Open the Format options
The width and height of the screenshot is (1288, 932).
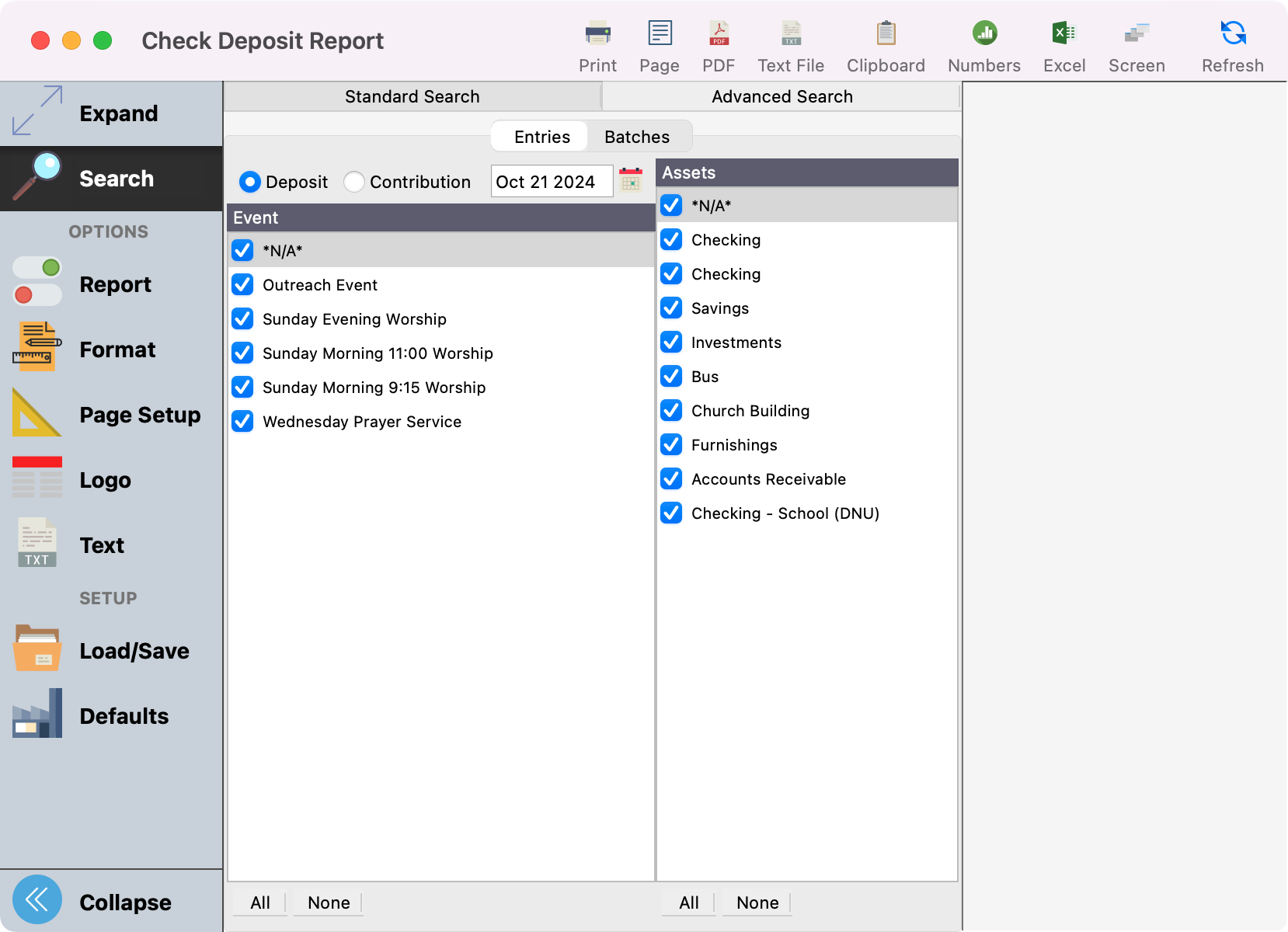(x=117, y=349)
